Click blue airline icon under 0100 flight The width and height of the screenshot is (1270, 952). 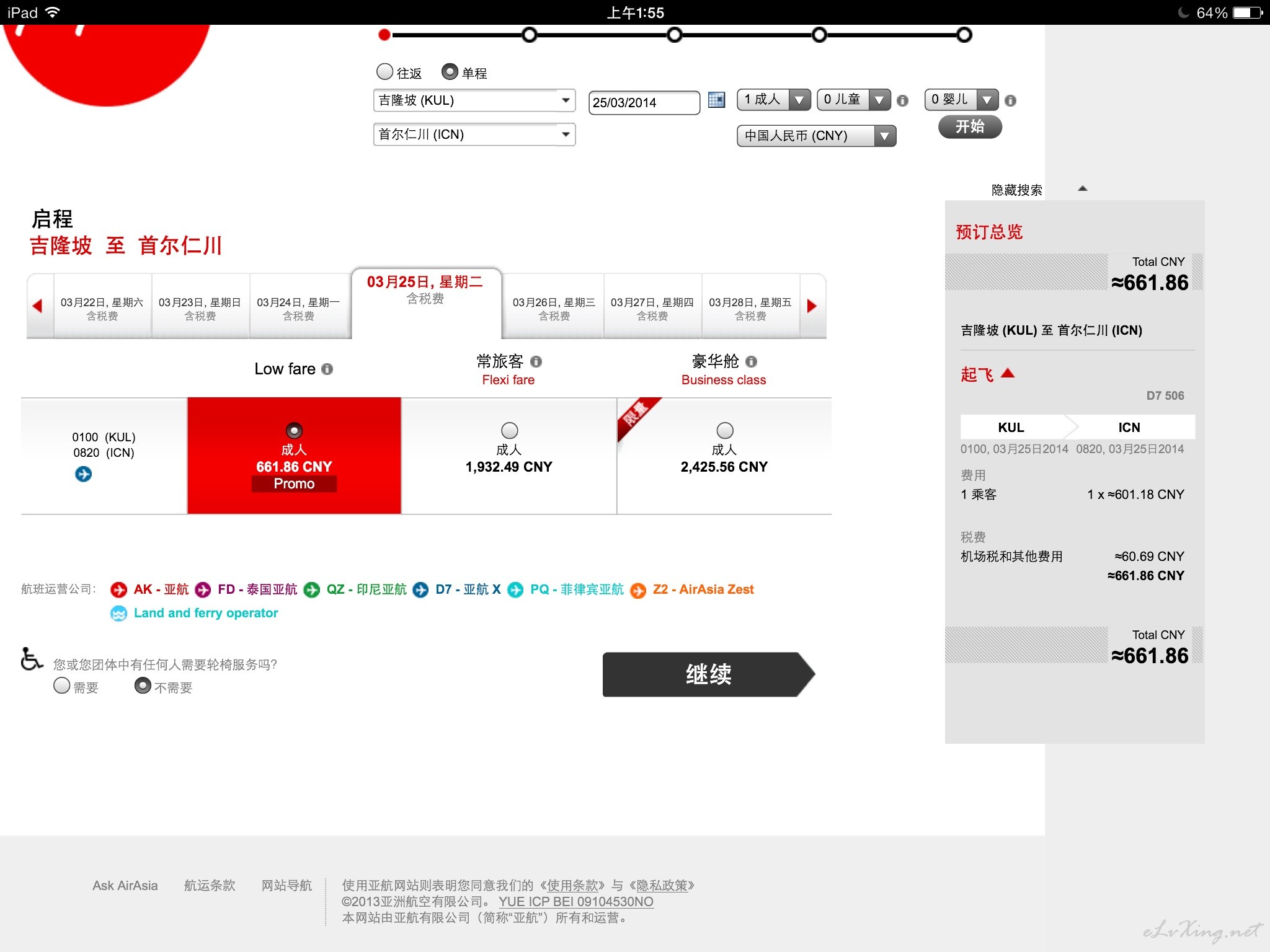[83, 474]
